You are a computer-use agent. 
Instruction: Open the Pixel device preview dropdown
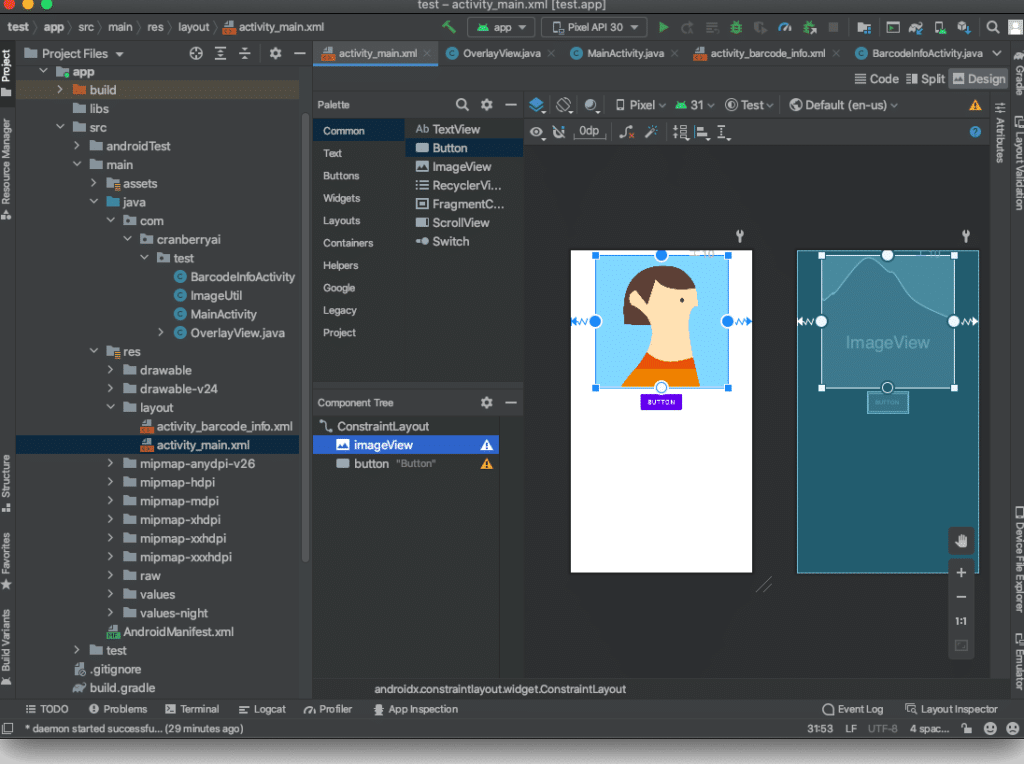click(641, 105)
